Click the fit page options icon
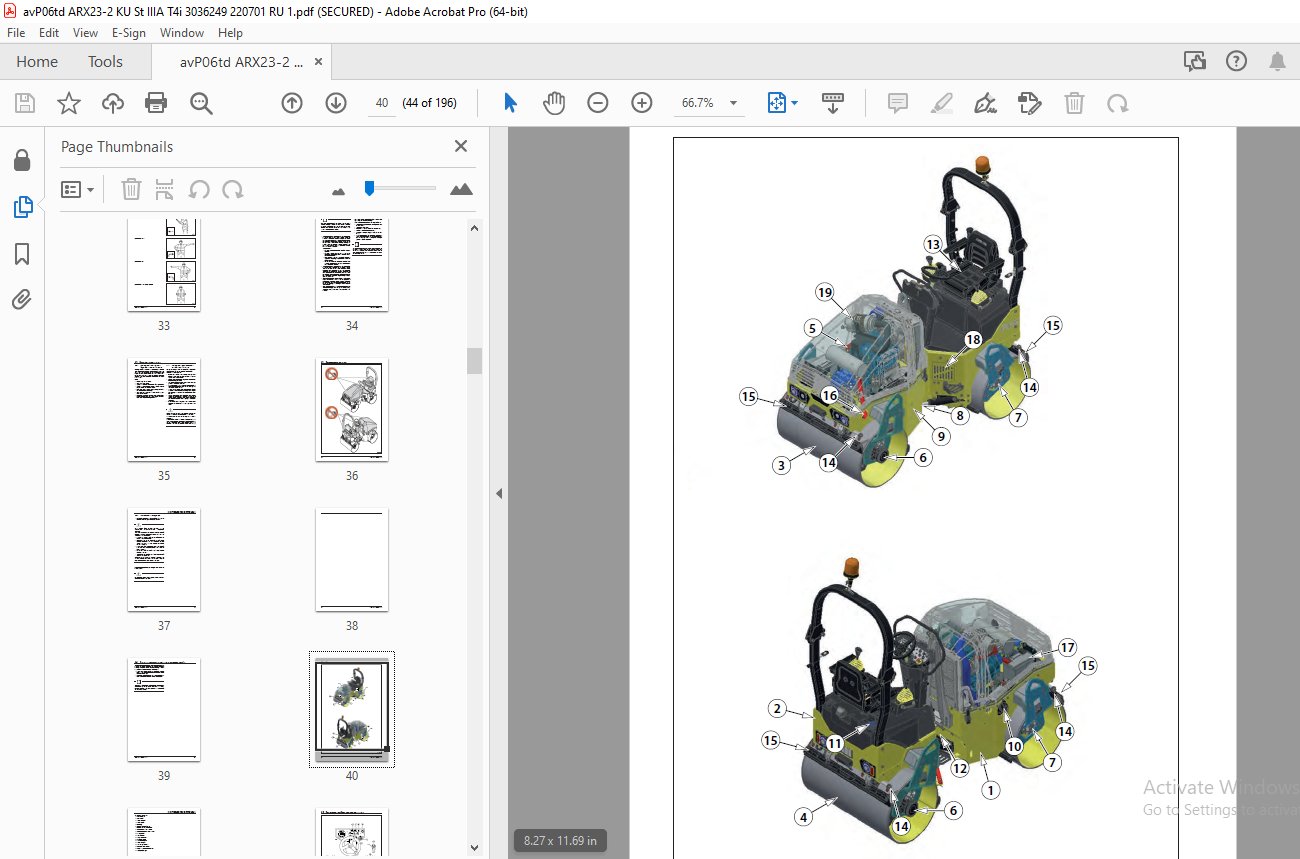The height and width of the screenshot is (859, 1300). tap(777, 103)
